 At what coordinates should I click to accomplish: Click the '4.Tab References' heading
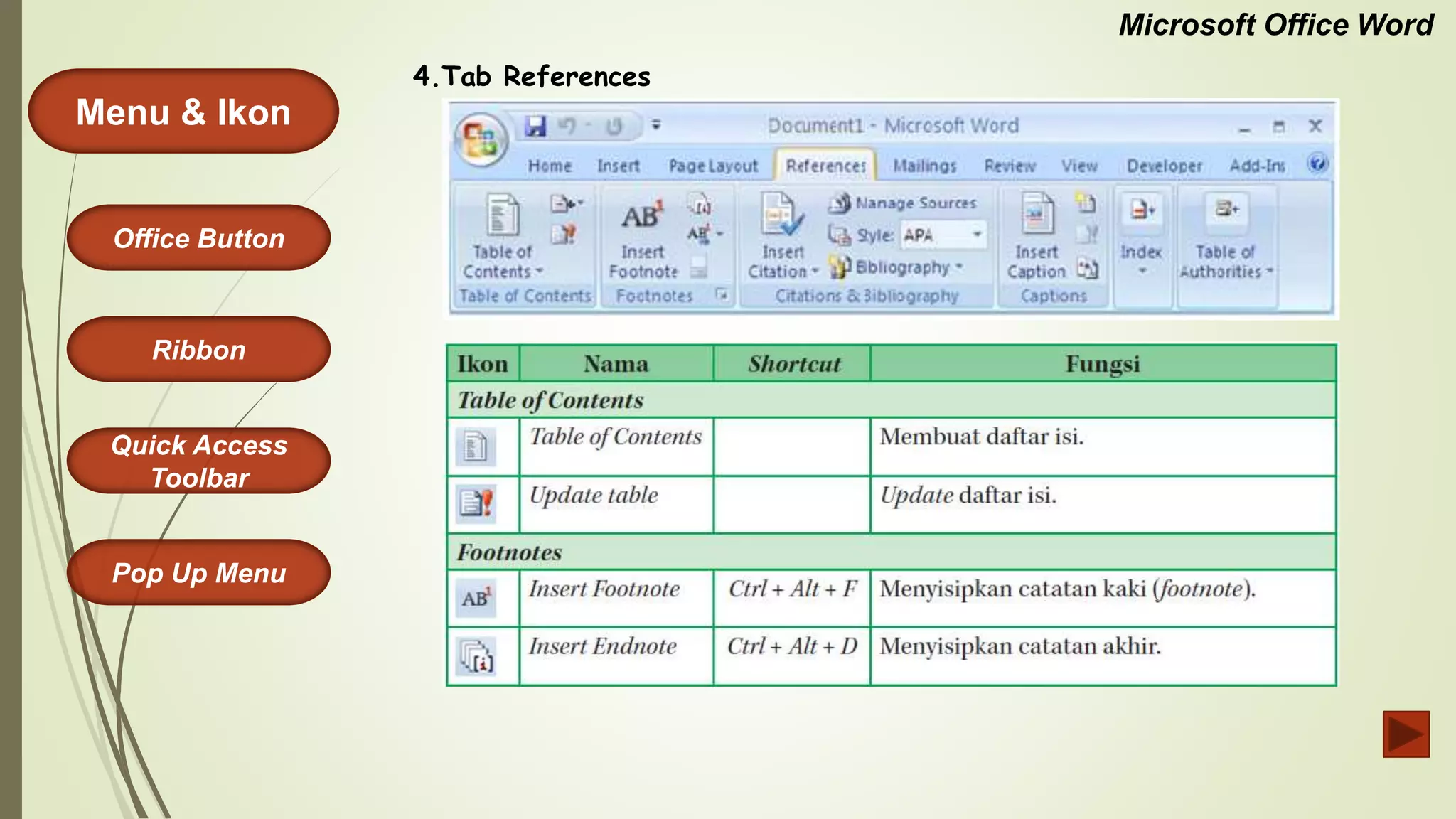coord(532,76)
